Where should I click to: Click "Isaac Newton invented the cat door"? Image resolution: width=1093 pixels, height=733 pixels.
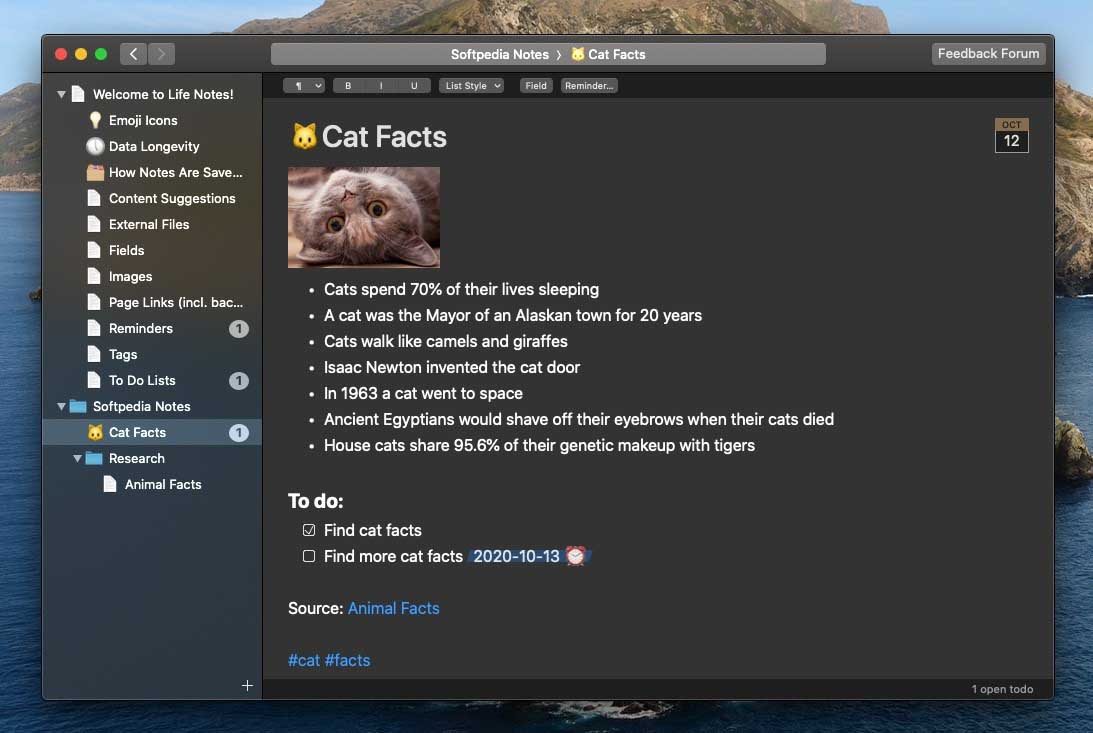click(x=452, y=367)
